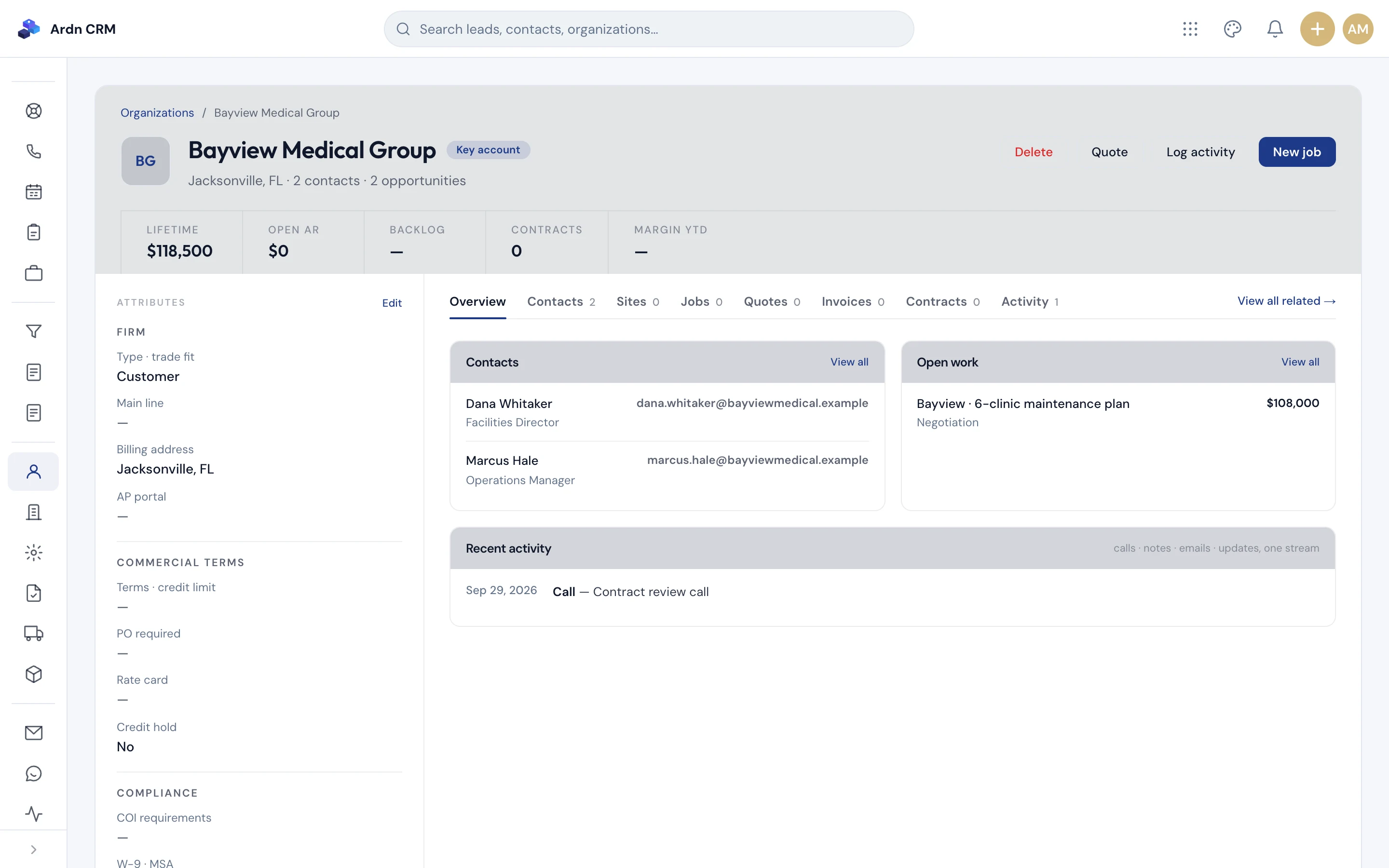Open the document-check sidebar icon
Screen dimensions: 1389x868
[33, 593]
